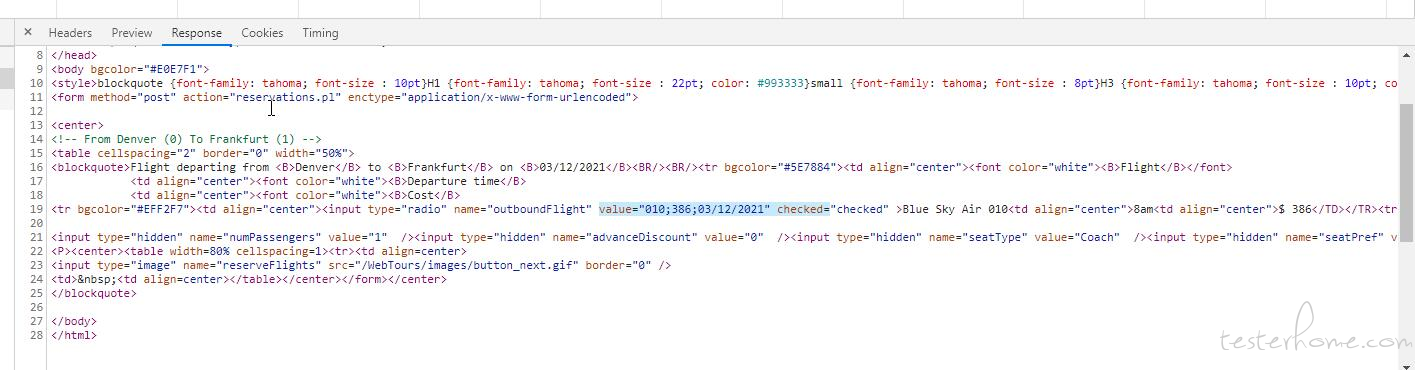This screenshot has height=370, width=1415.
Task: Click the name="outboundFlight" attribute text
Action: coord(520,210)
